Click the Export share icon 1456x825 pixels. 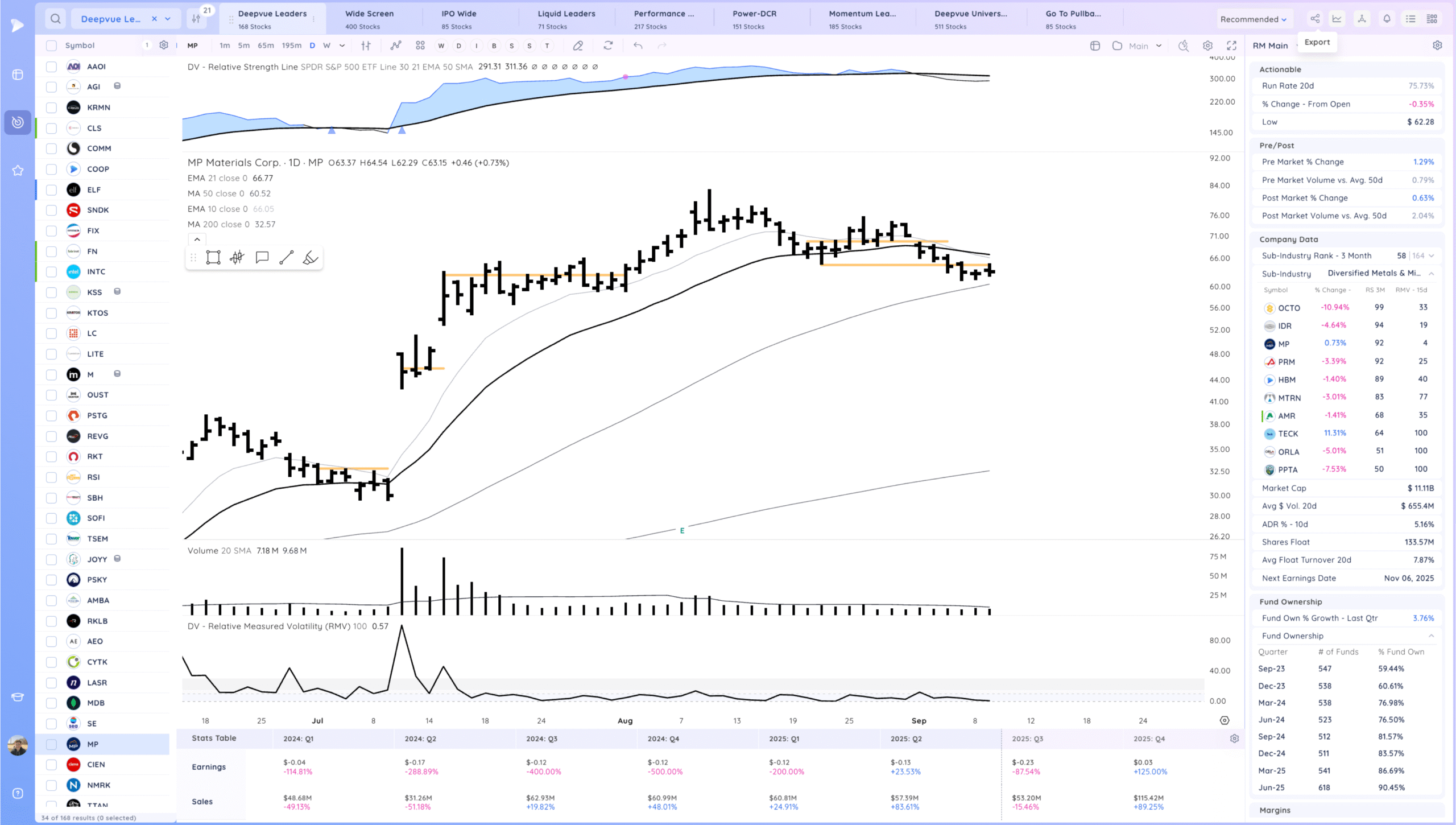click(1315, 19)
